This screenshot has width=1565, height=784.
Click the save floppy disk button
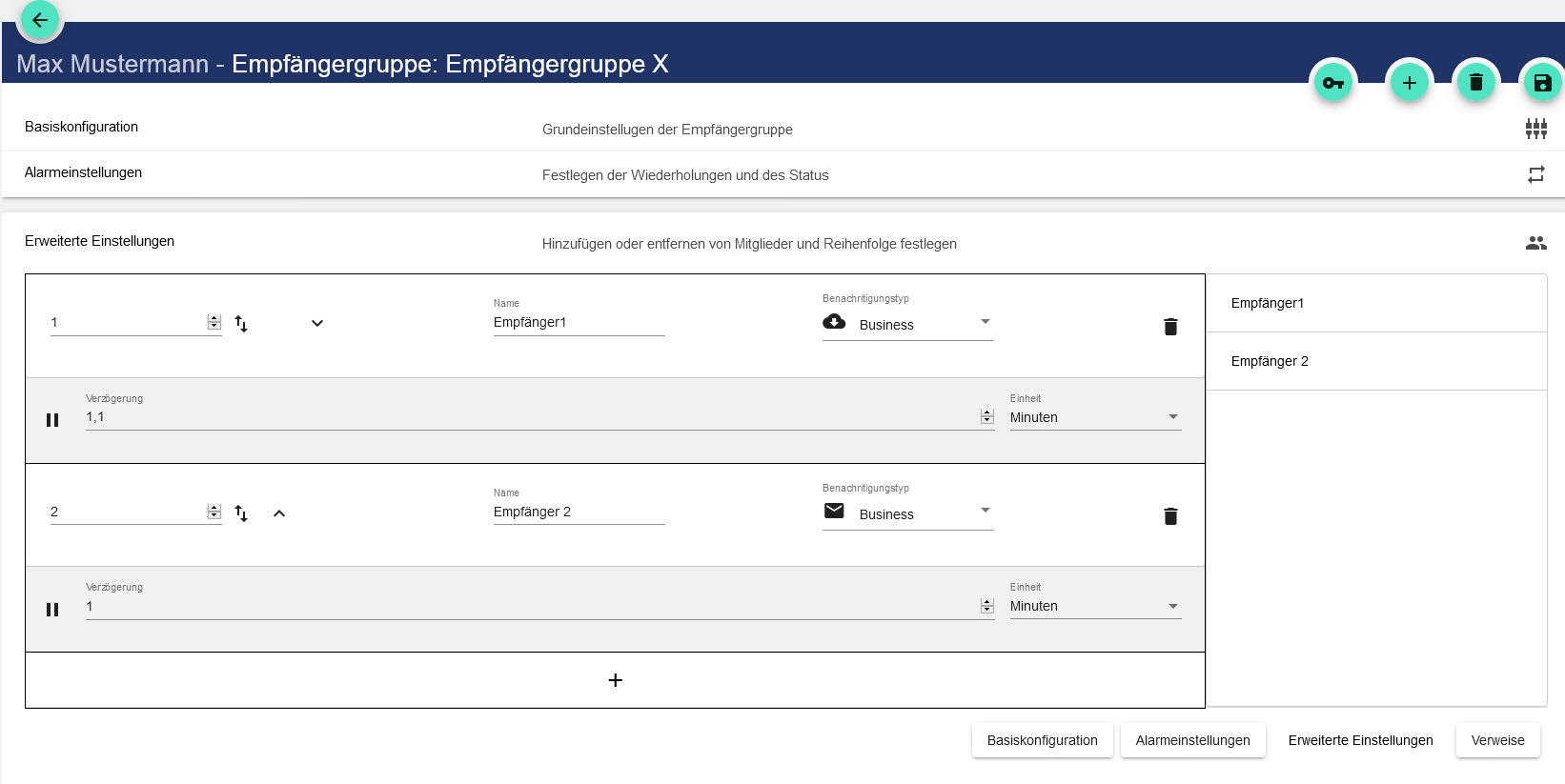tap(1541, 83)
